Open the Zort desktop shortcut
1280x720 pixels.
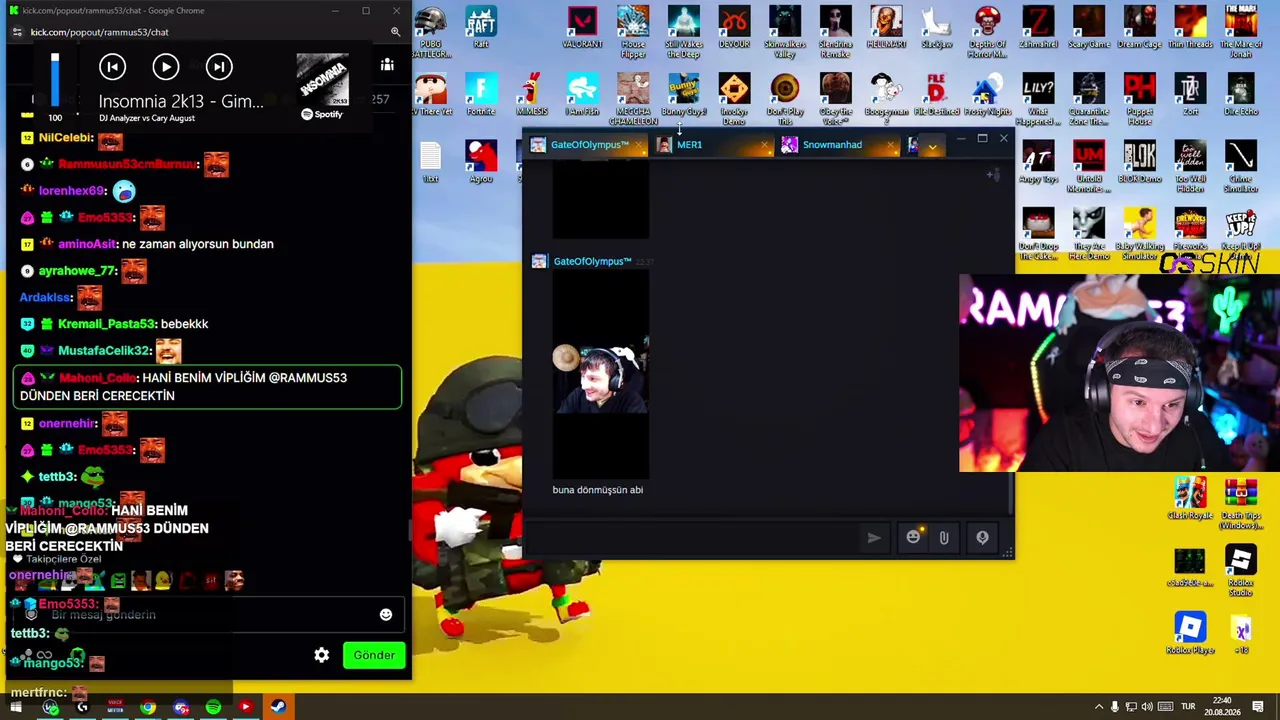1190,95
